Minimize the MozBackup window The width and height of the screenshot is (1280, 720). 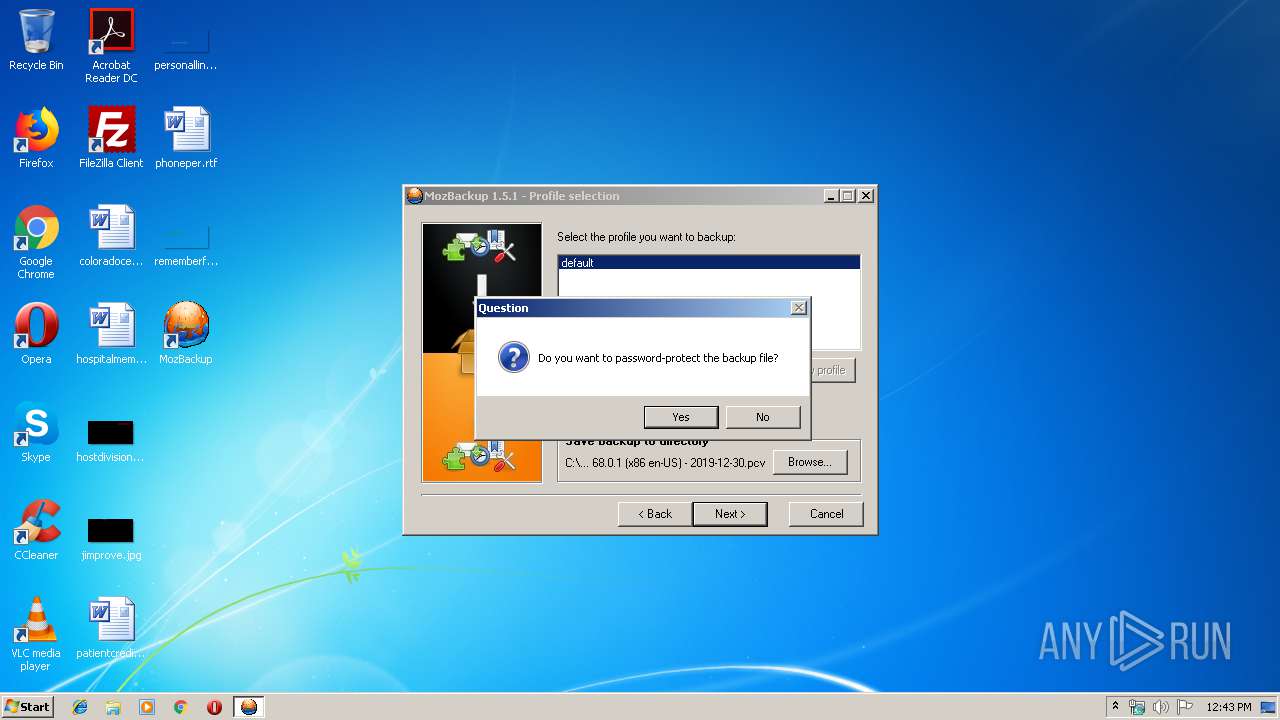point(831,196)
